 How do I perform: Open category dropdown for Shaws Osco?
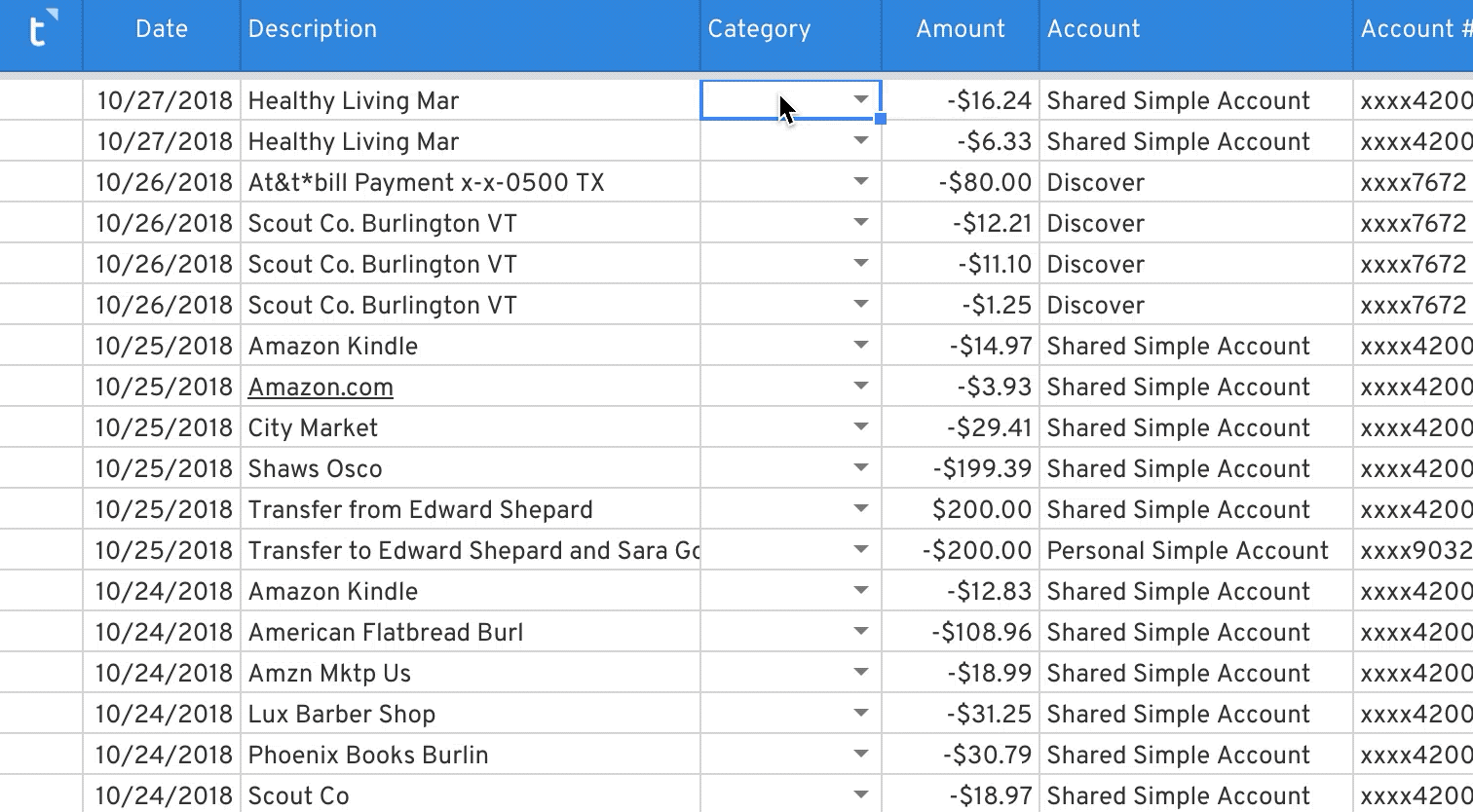[861, 468]
